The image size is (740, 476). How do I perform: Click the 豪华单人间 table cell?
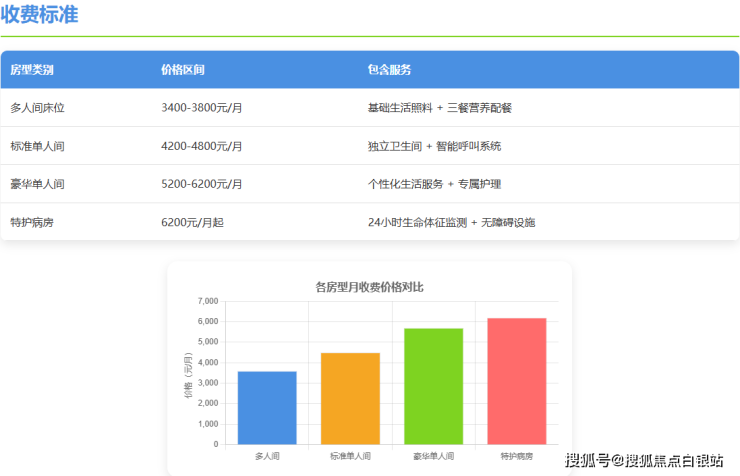[x=37, y=184]
